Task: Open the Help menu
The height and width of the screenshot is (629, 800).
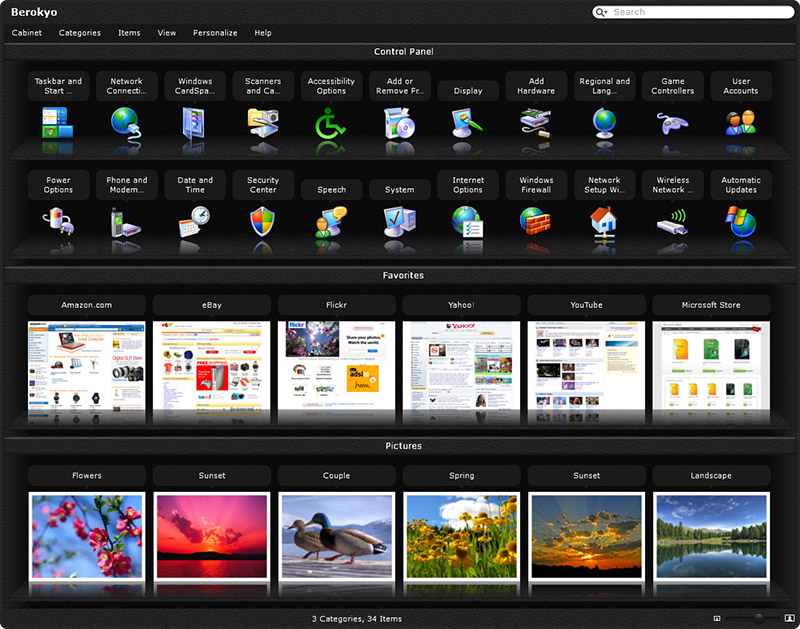Action: click(x=263, y=33)
